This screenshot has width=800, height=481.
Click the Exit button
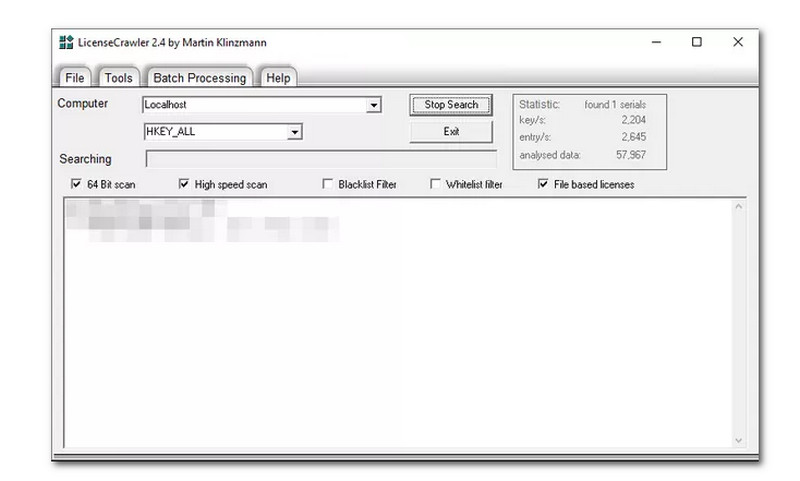[451, 132]
